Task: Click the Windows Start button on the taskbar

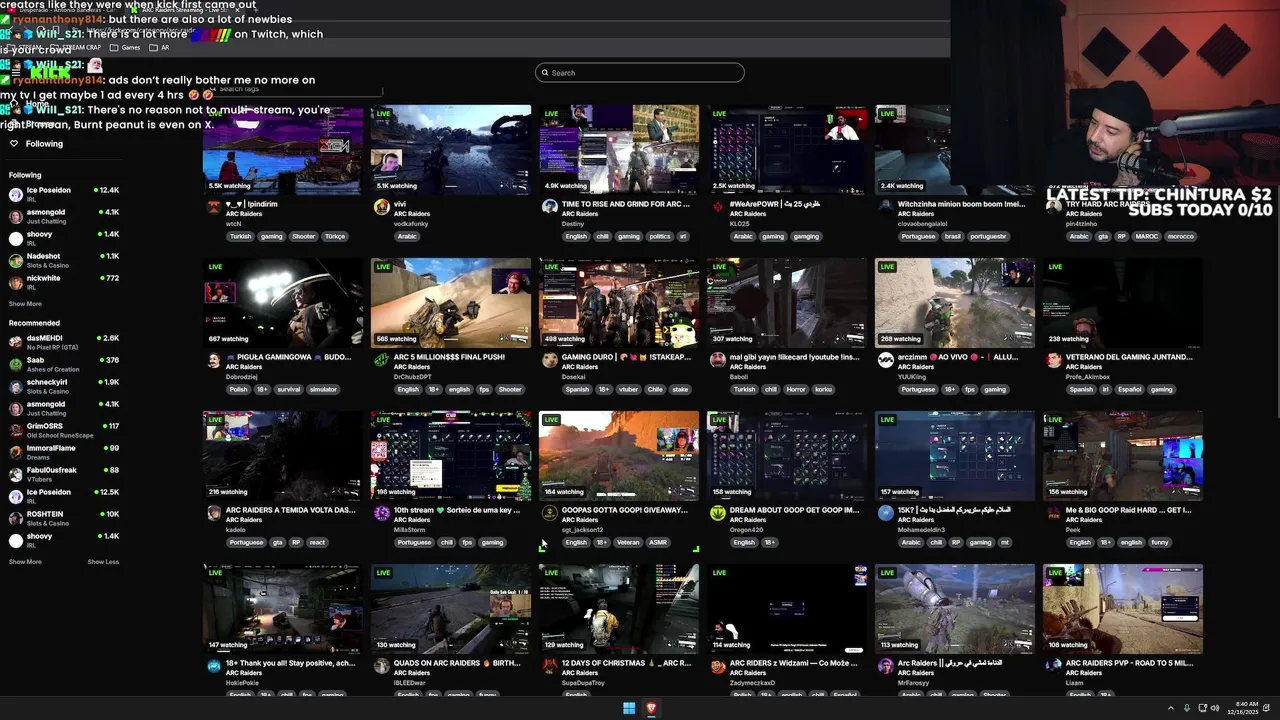Action: click(629, 708)
